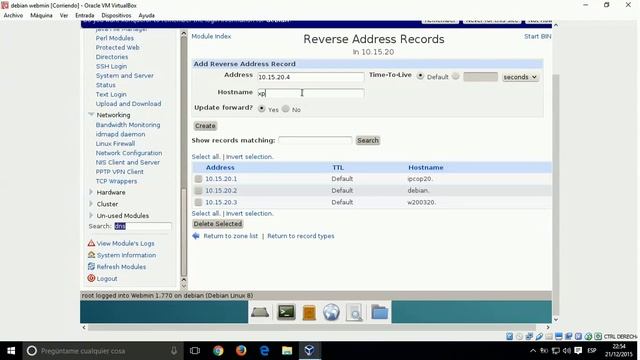Open the terminal icon in Debian panel
640x360 pixels.
pyautogui.click(x=286, y=312)
